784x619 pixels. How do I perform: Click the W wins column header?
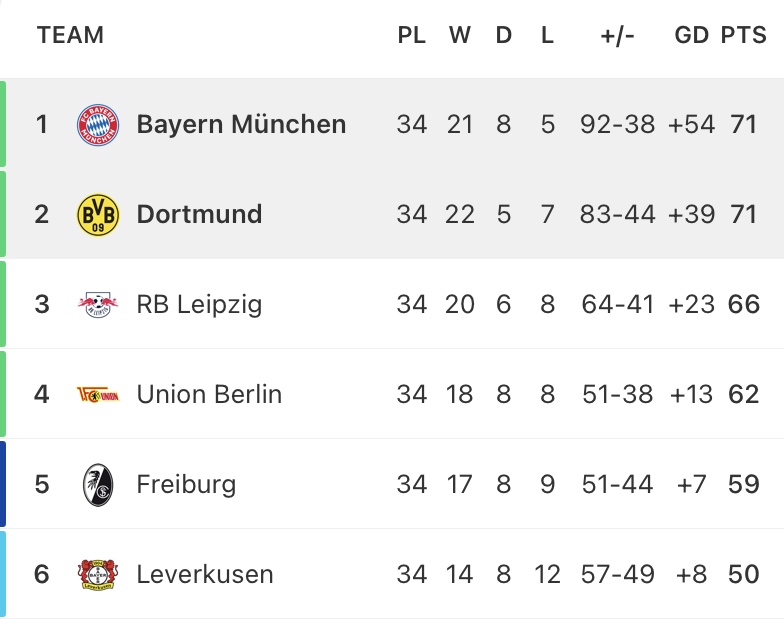tap(460, 35)
